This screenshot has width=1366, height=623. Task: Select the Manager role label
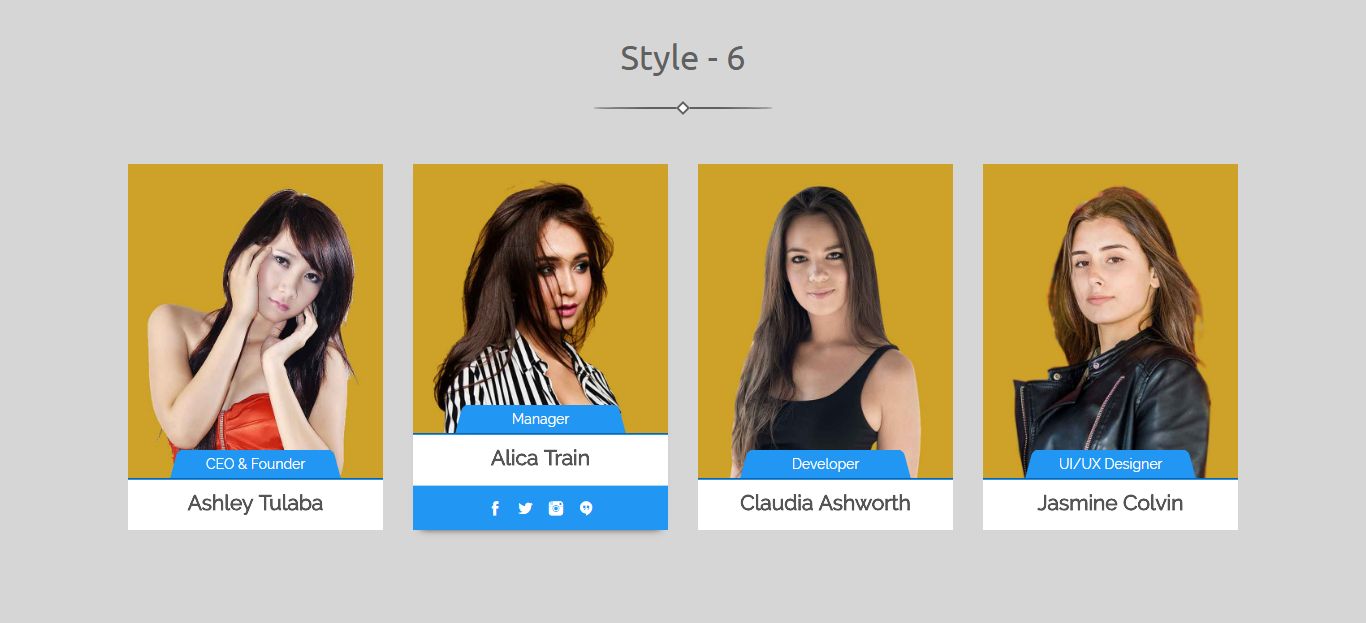click(x=540, y=419)
